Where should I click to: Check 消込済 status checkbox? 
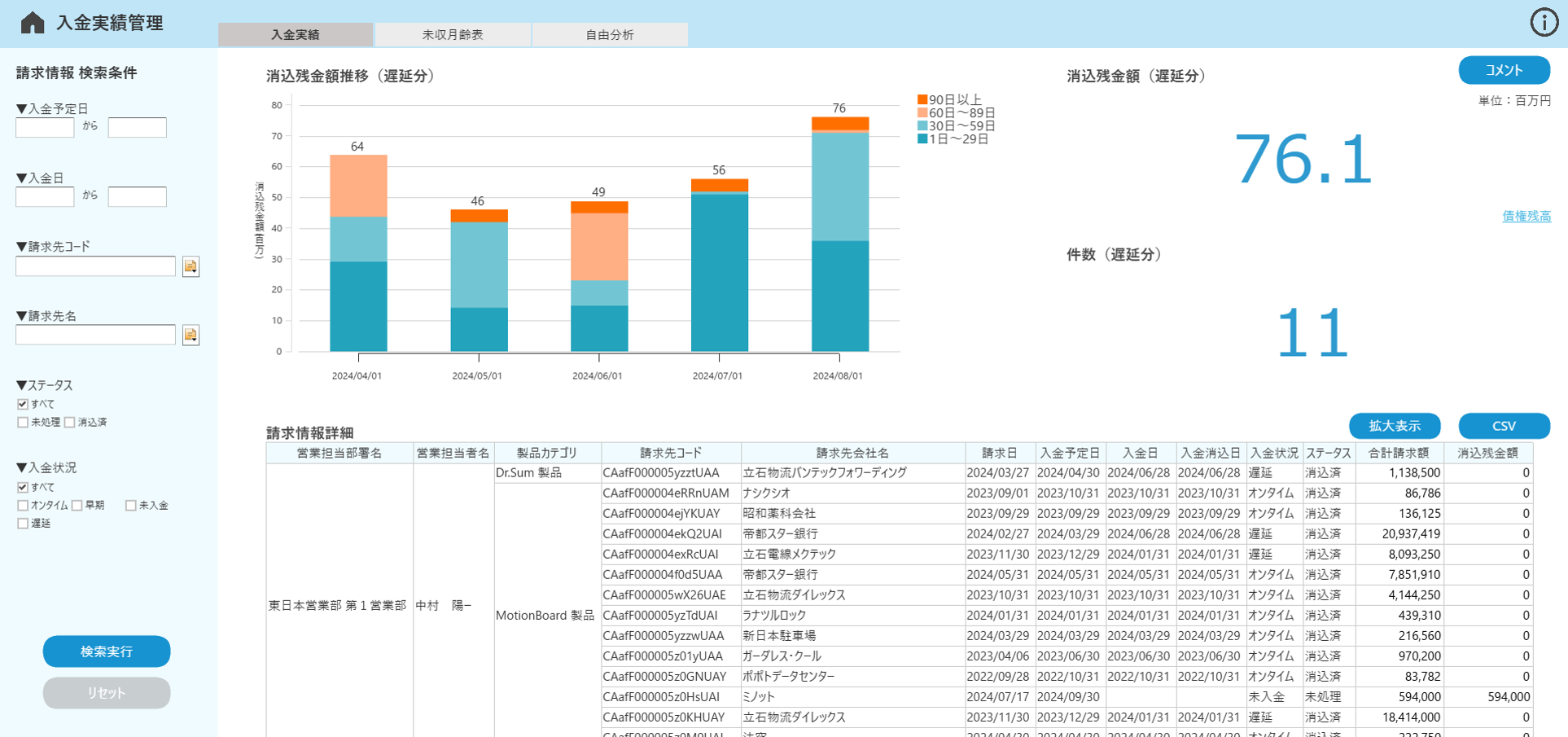tap(70, 422)
